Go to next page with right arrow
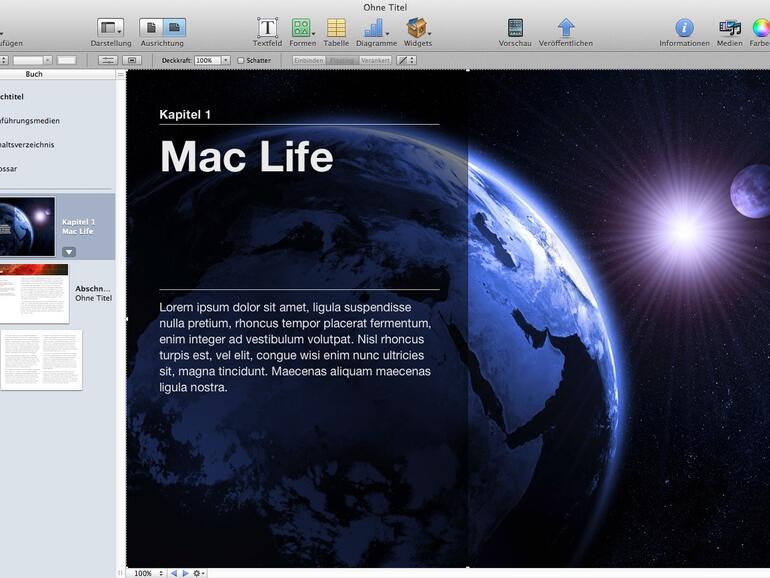 tap(185, 573)
